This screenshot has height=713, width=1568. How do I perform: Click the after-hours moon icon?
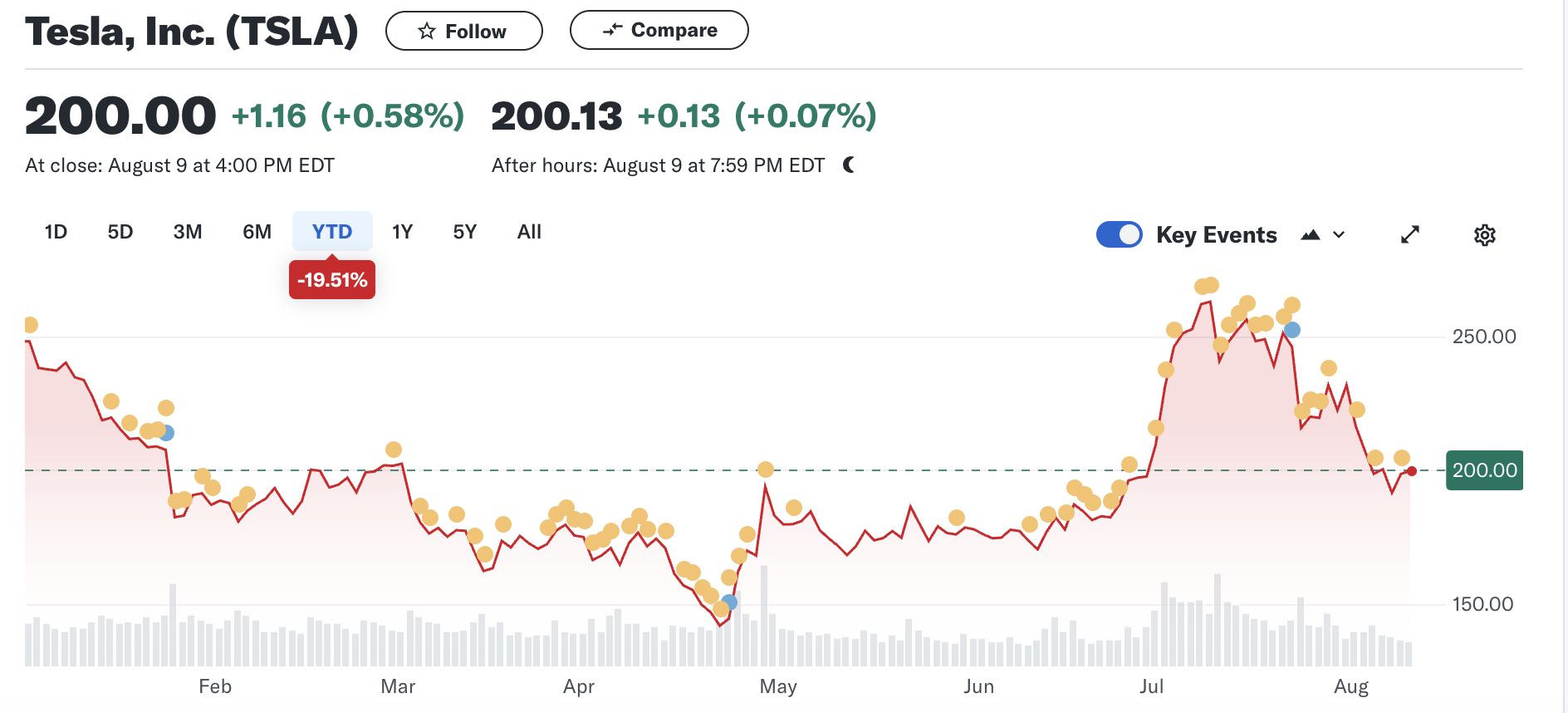tap(848, 165)
